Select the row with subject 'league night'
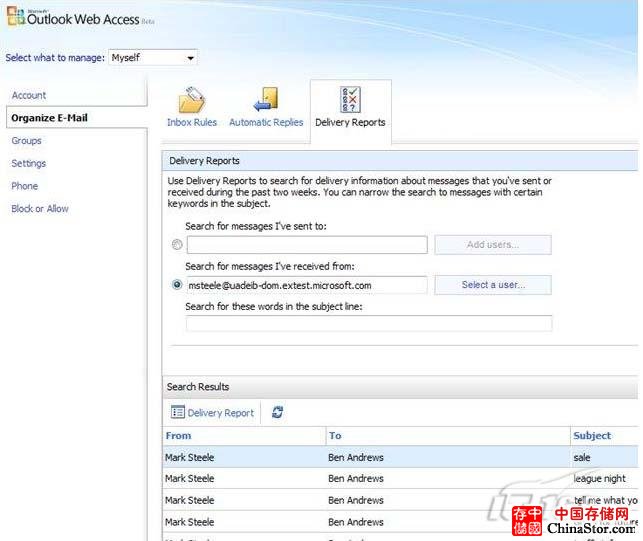643x541 pixels. [x=400, y=478]
